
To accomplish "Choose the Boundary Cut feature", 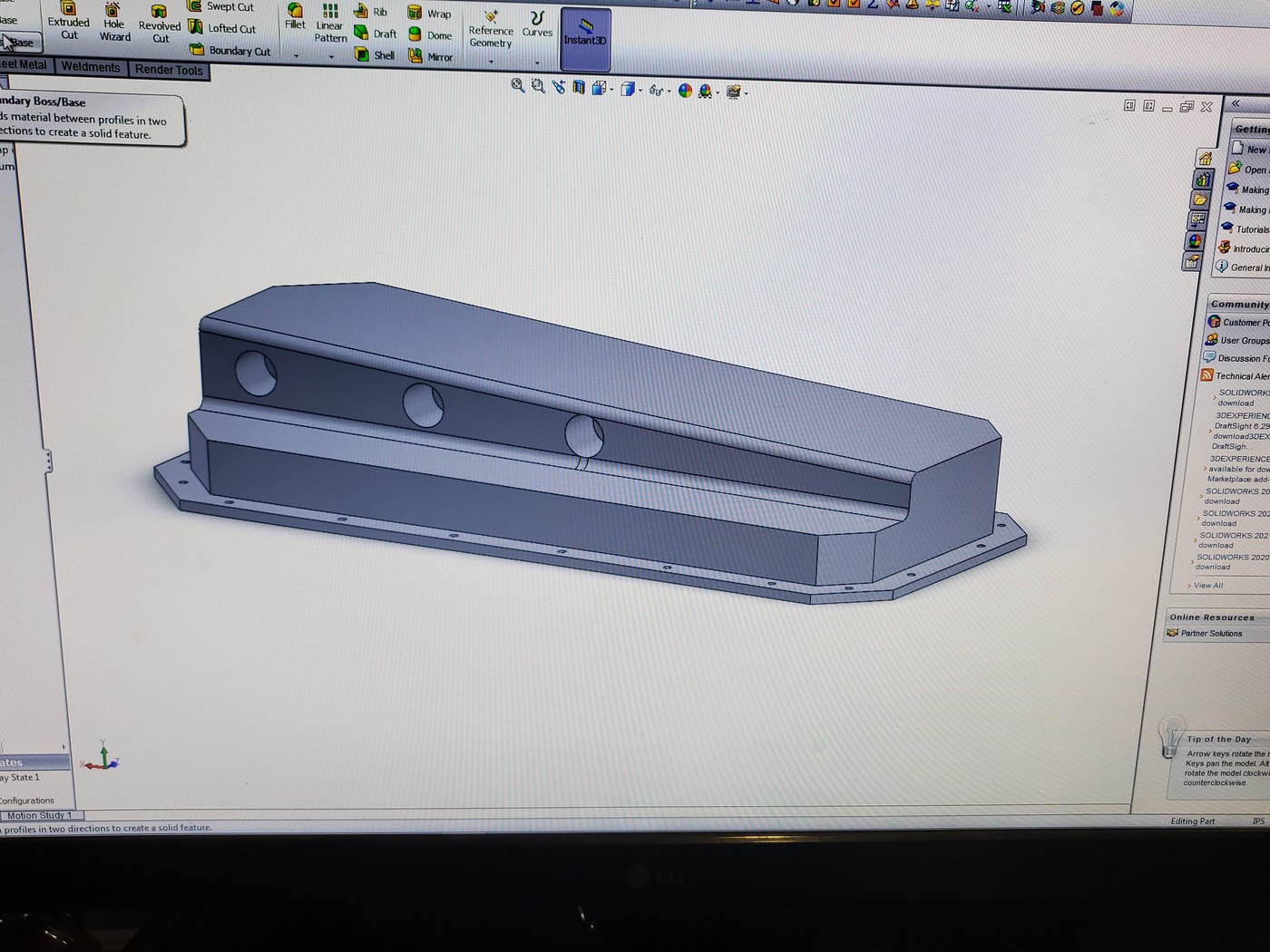I will [230, 51].
